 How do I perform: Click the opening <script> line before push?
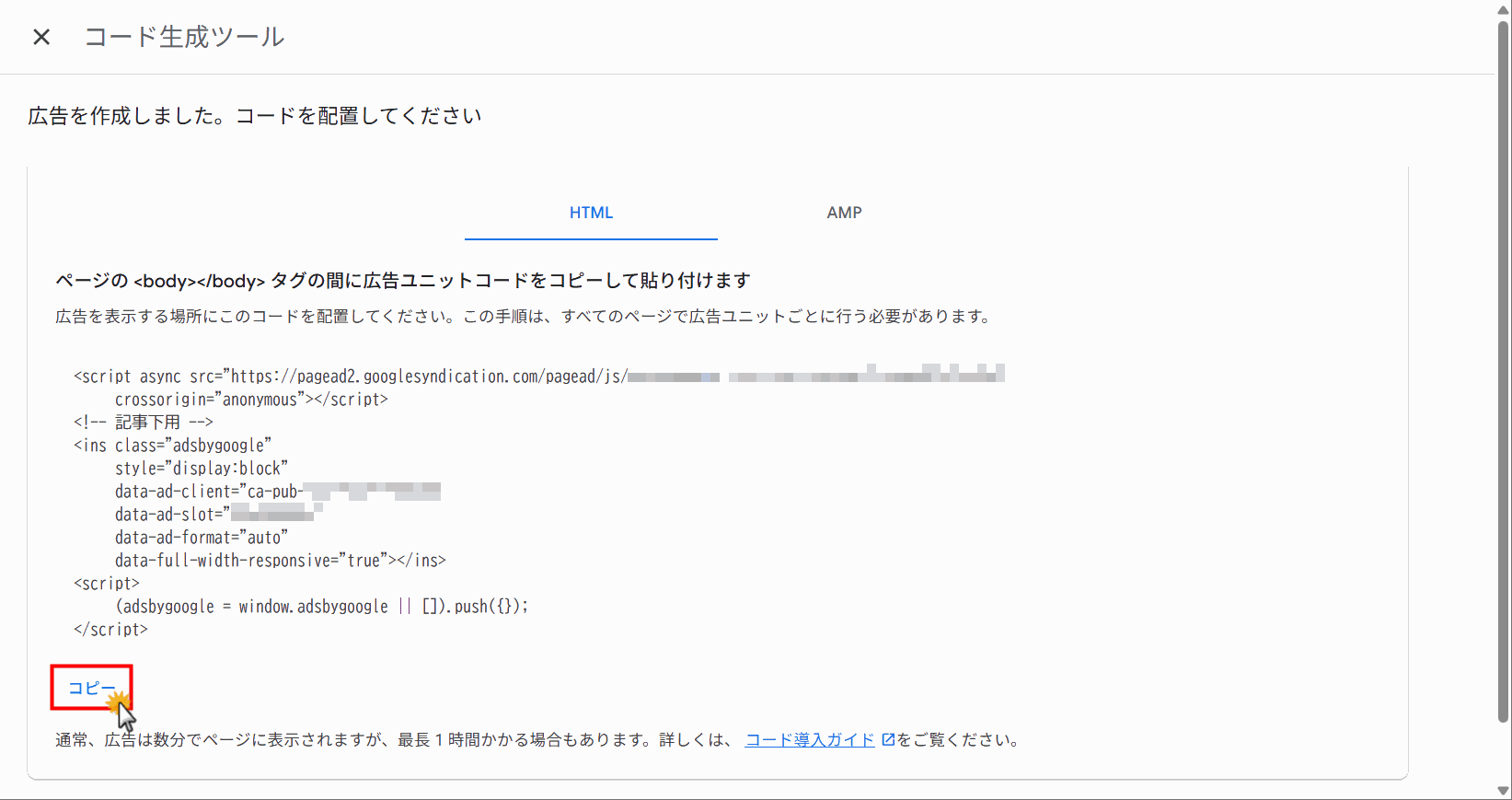point(107,584)
